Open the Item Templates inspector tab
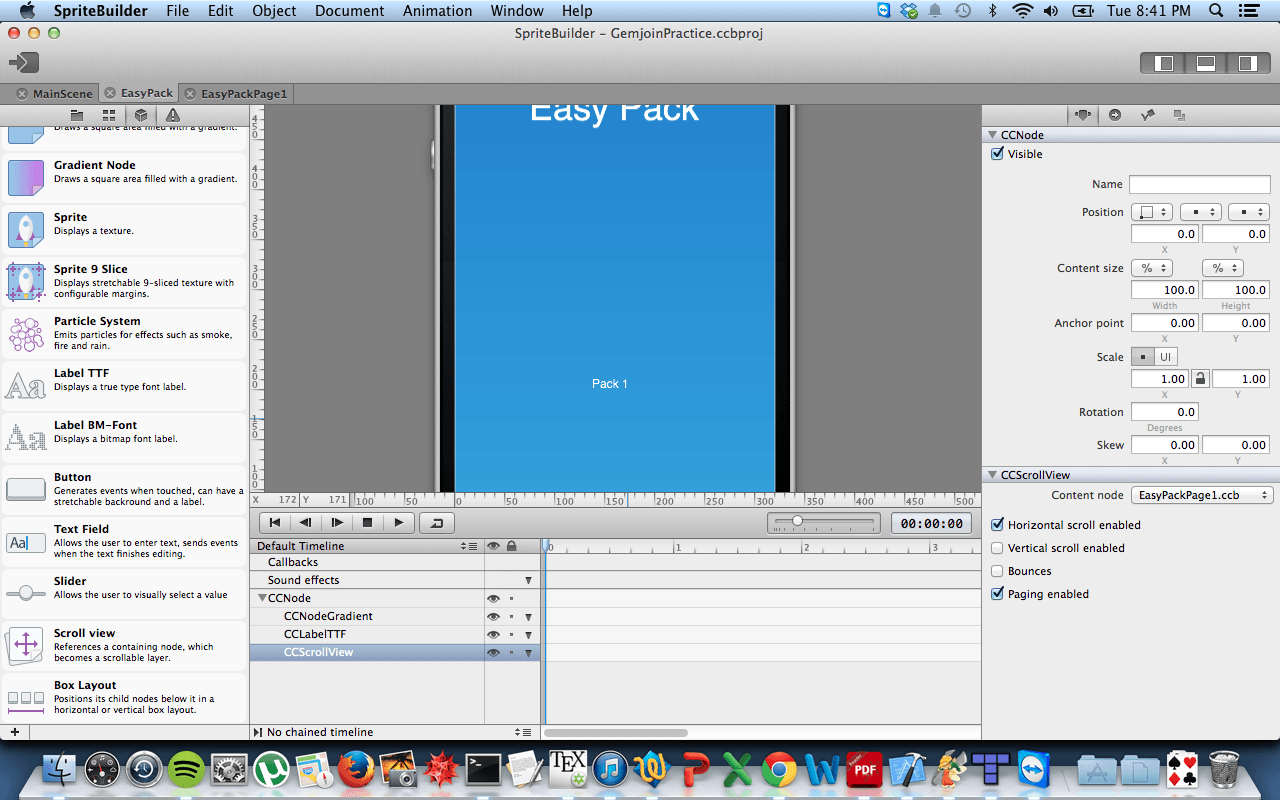This screenshot has height=800, width=1280. click(x=1179, y=115)
